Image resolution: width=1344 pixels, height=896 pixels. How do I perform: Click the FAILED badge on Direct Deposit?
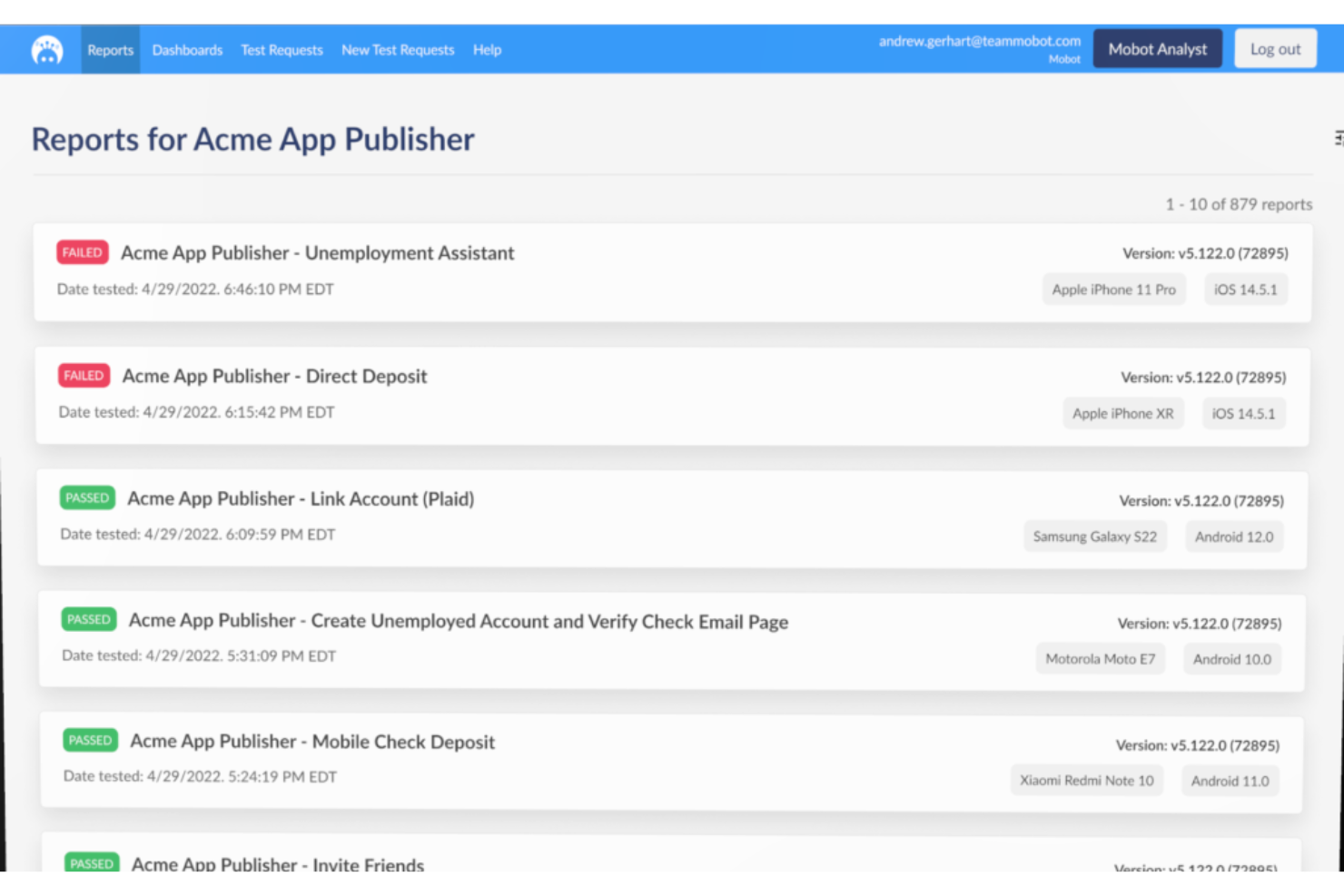[83, 375]
